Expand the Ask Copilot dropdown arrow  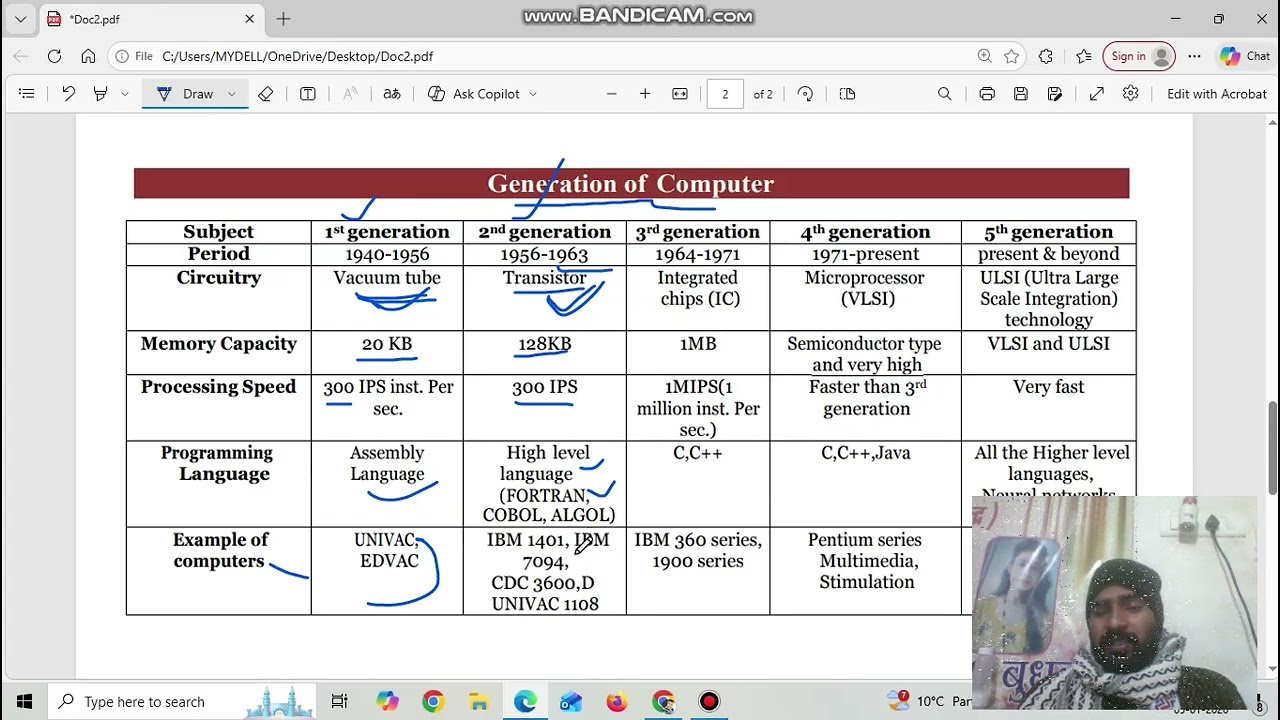(x=533, y=93)
